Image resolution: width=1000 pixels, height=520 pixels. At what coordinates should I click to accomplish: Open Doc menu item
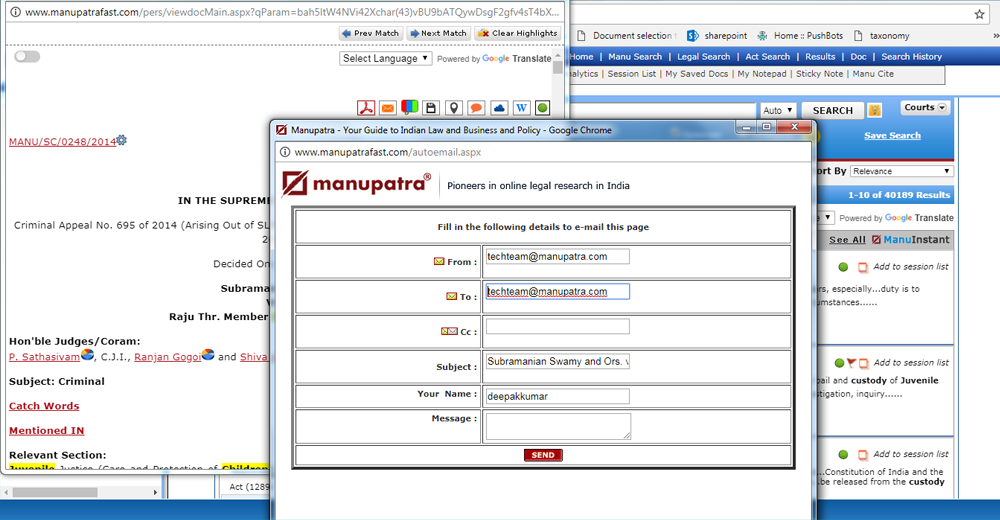click(858, 56)
